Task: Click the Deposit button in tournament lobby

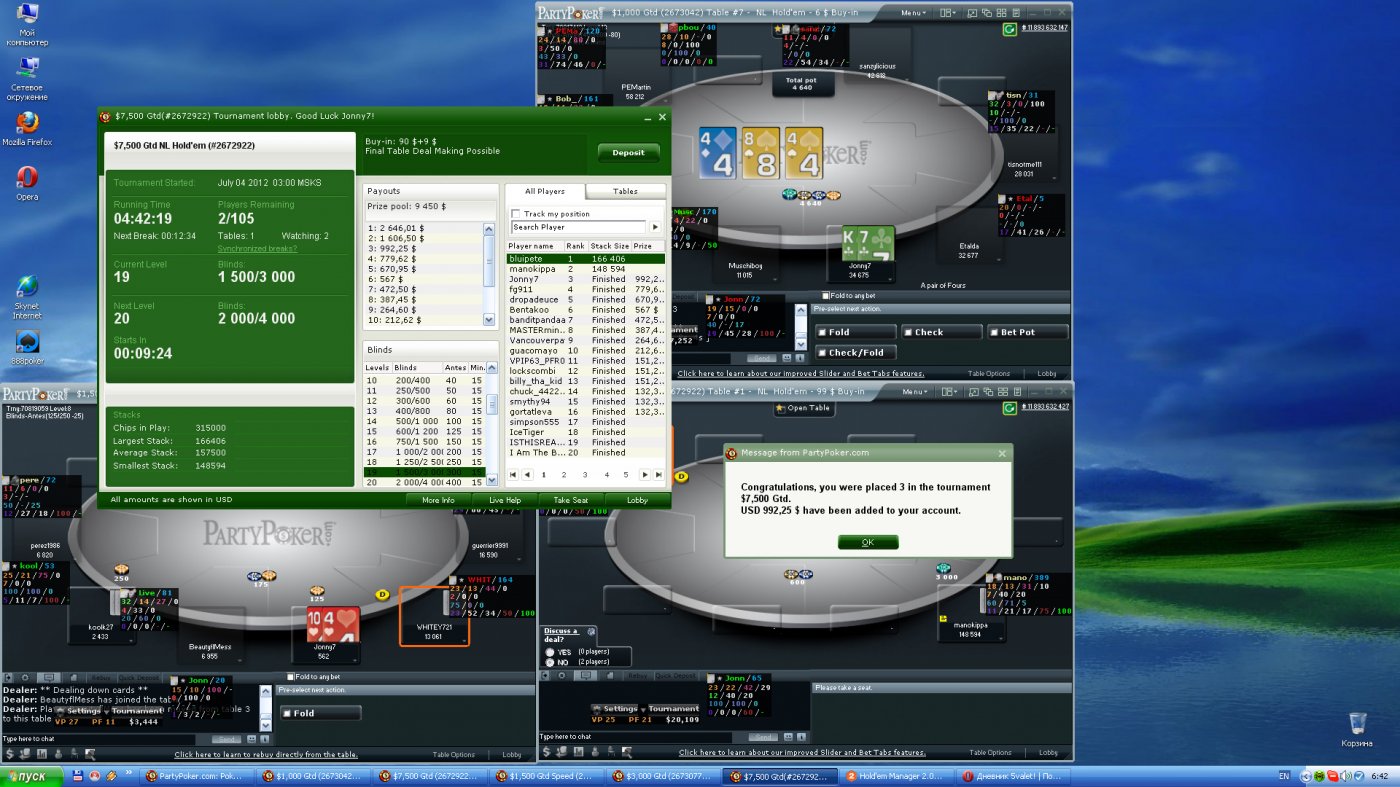Action: pyautogui.click(x=629, y=153)
